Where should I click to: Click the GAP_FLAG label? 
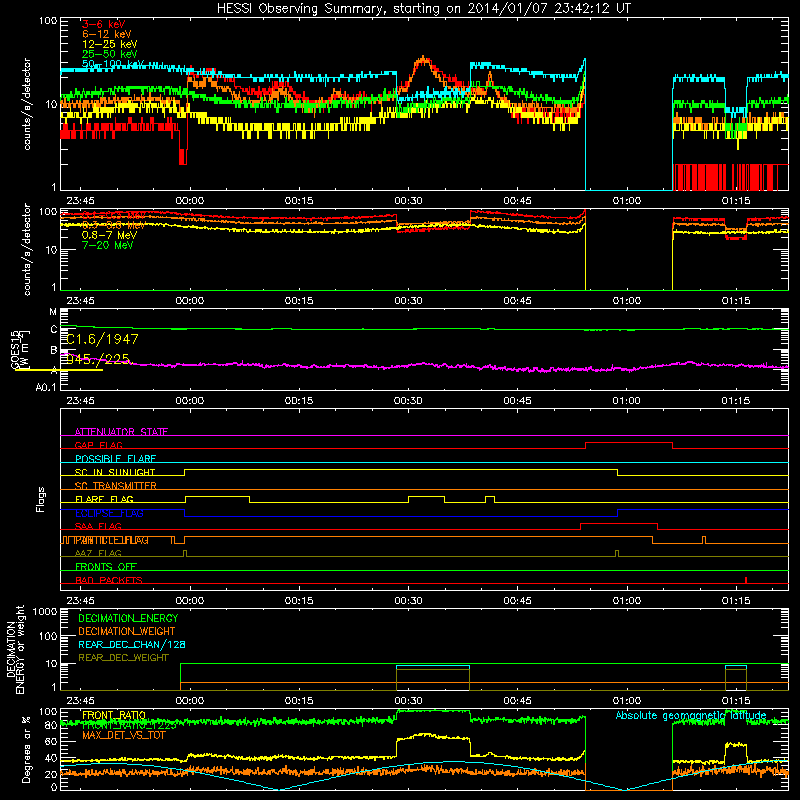pyautogui.click(x=98, y=445)
